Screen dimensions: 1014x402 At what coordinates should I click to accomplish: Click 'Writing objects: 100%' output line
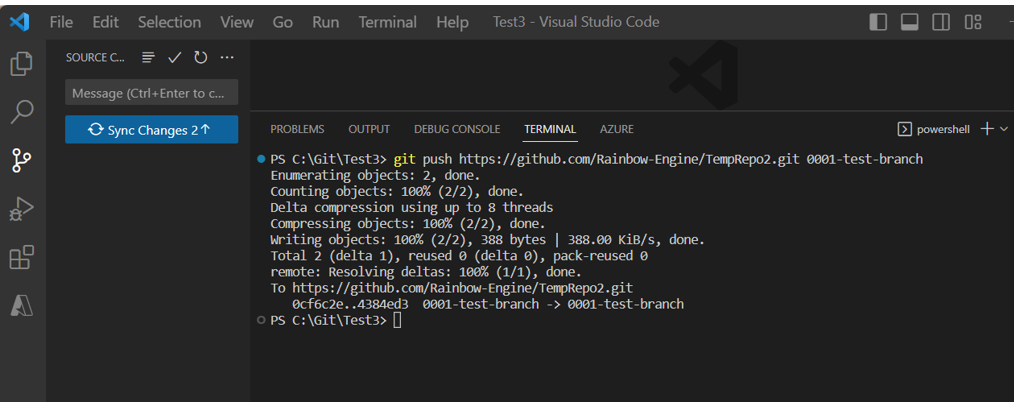click(487, 240)
